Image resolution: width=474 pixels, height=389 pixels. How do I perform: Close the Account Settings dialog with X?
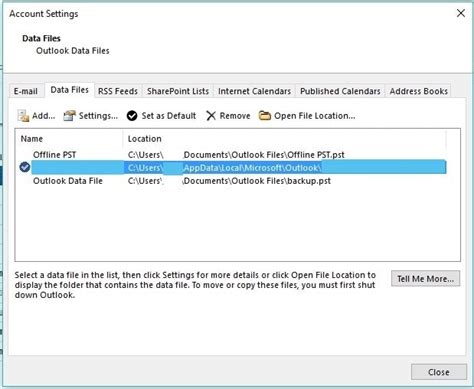pyautogui.click(x=461, y=13)
